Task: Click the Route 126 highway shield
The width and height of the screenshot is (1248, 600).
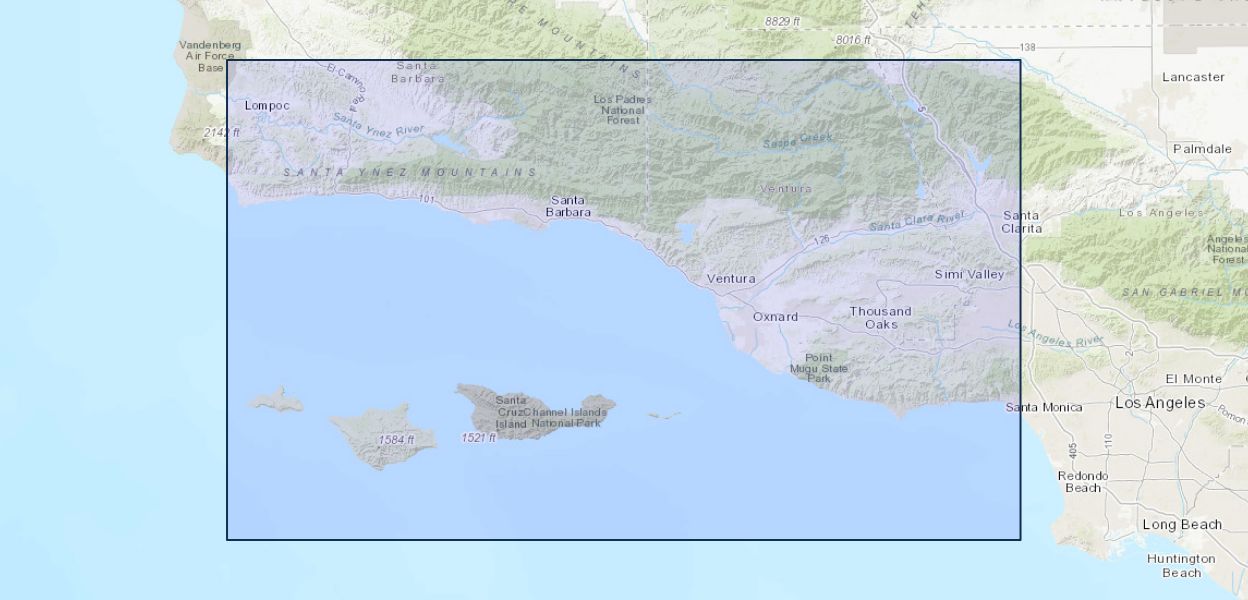Action: (x=822, y=240)
